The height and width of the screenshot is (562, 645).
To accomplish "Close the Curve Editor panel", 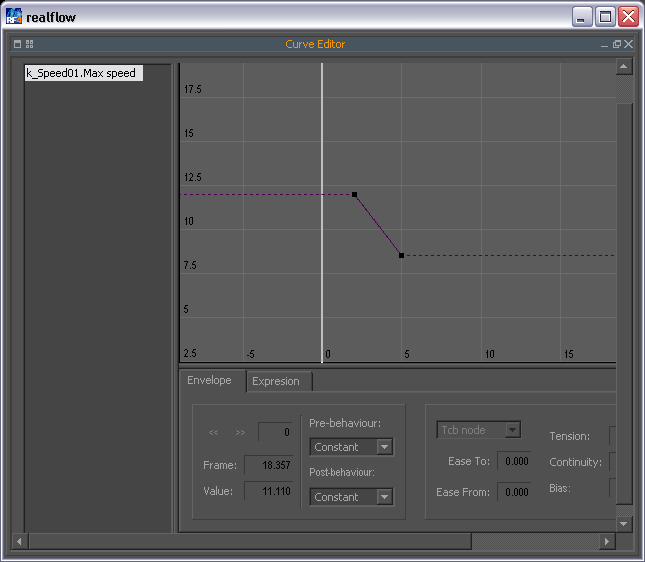I will pos(629,44).
